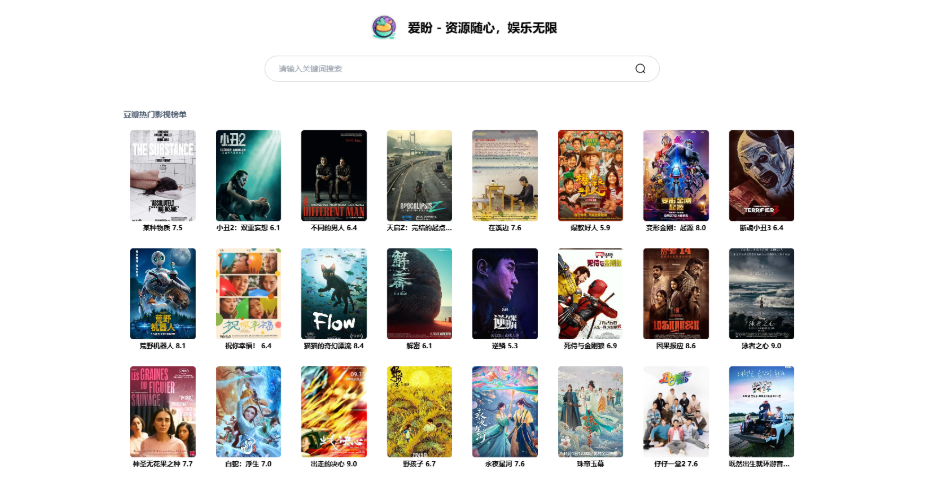Screen dimensions: 940x478
Task: Open the 荒野机器人 robot poster
Action: (x=162, y=294)
